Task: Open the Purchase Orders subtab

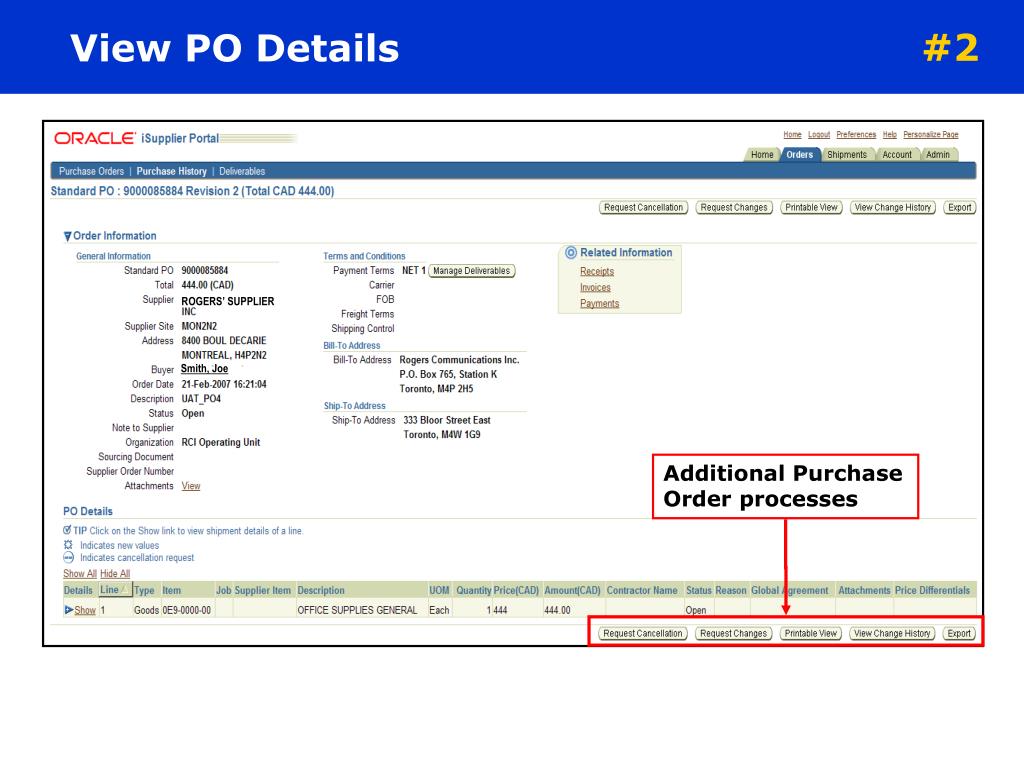Action: pyautogui.click(x=91, y=171)
